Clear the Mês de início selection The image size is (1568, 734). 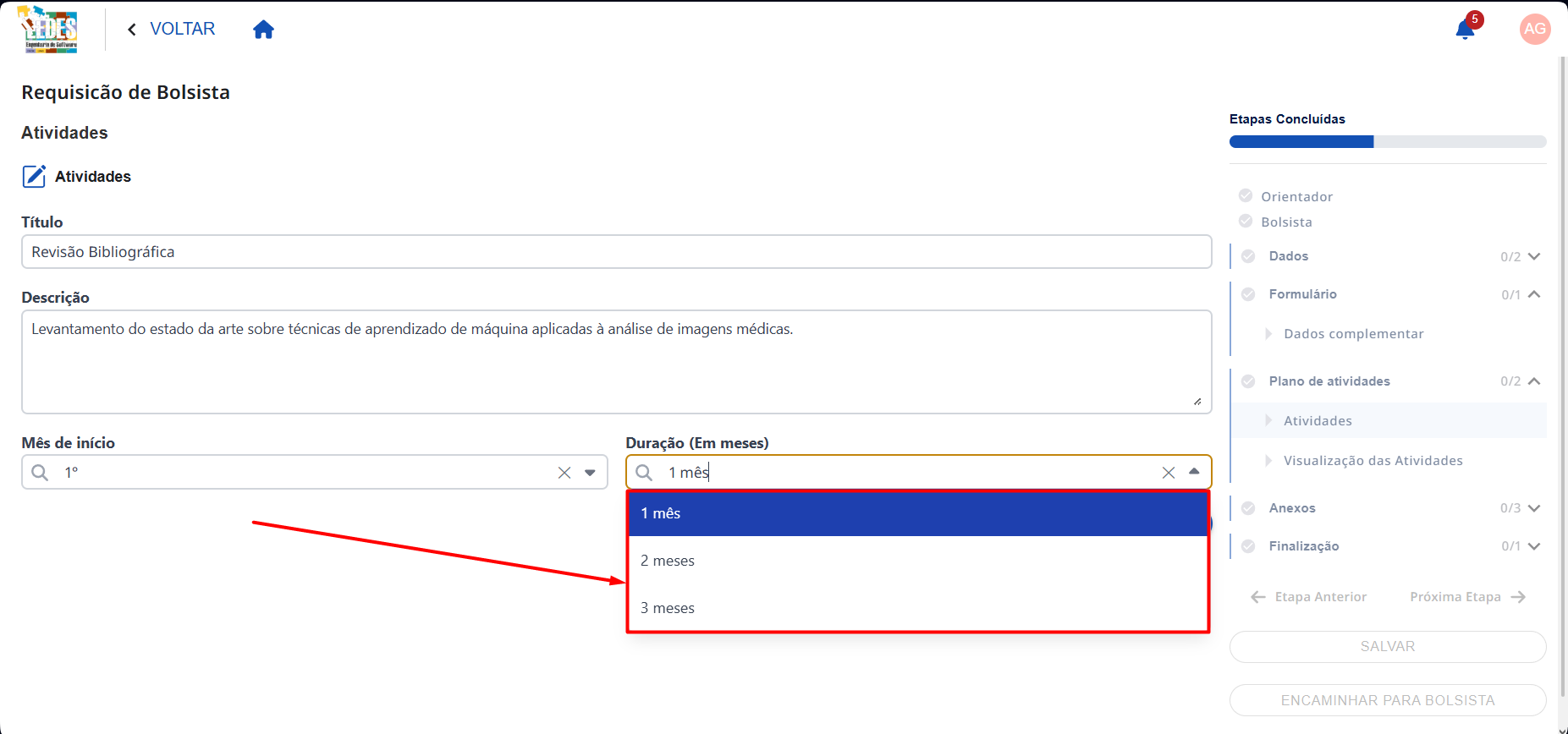point(564,473)
